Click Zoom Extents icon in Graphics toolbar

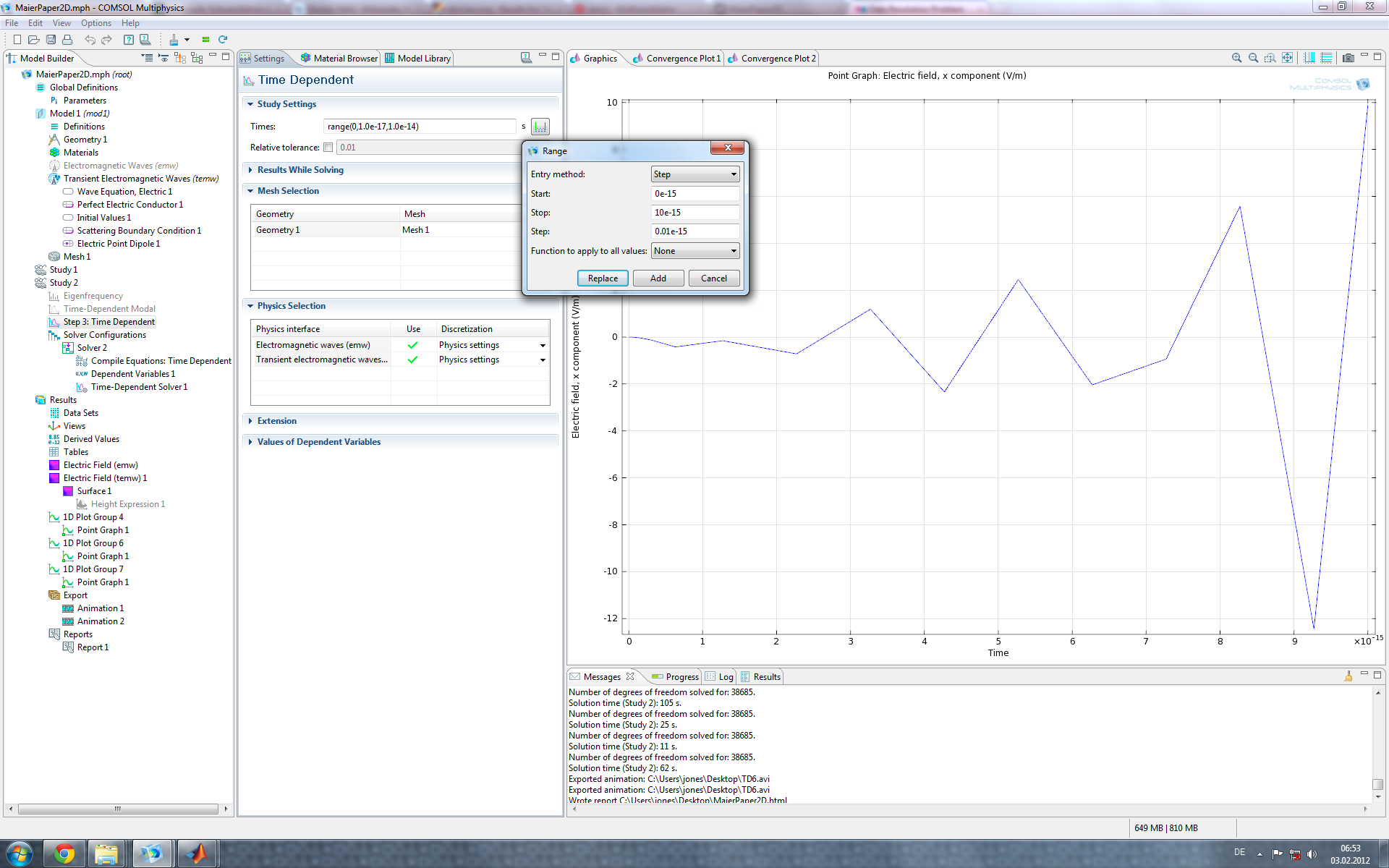1287,58
